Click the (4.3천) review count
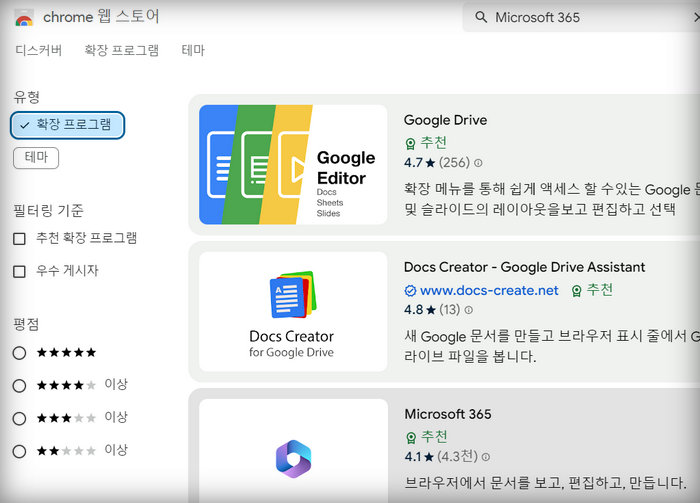The width and height of the screenshot is (700, 503). click(458, 457)
